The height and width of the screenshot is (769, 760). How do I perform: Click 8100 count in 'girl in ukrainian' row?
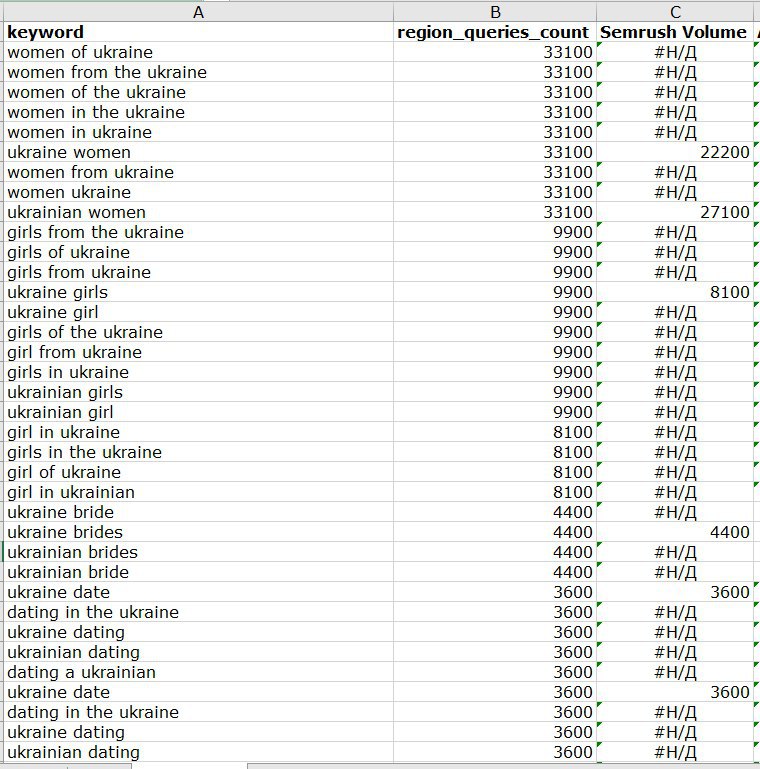click(495, 492)
